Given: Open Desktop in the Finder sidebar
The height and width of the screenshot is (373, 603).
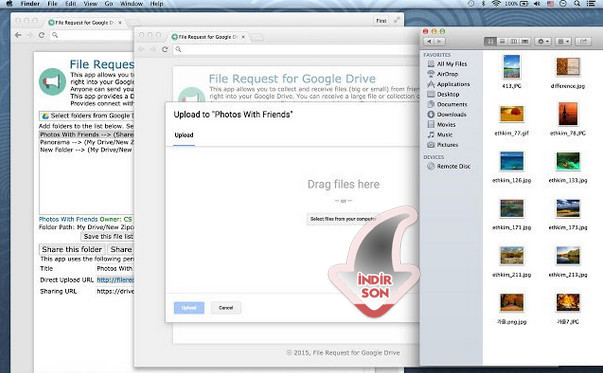Looking at the screenshot, I should point(443,94).
